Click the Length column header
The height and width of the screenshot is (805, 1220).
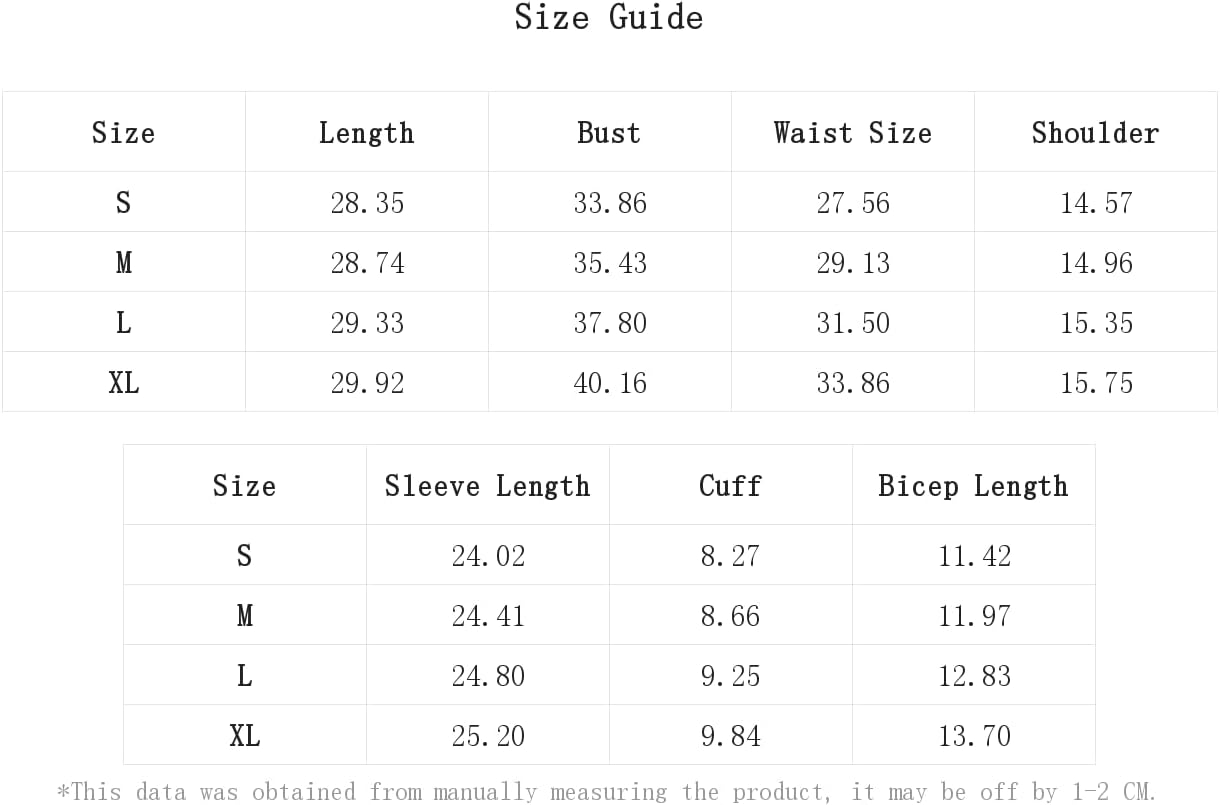[x=367, y=133]
